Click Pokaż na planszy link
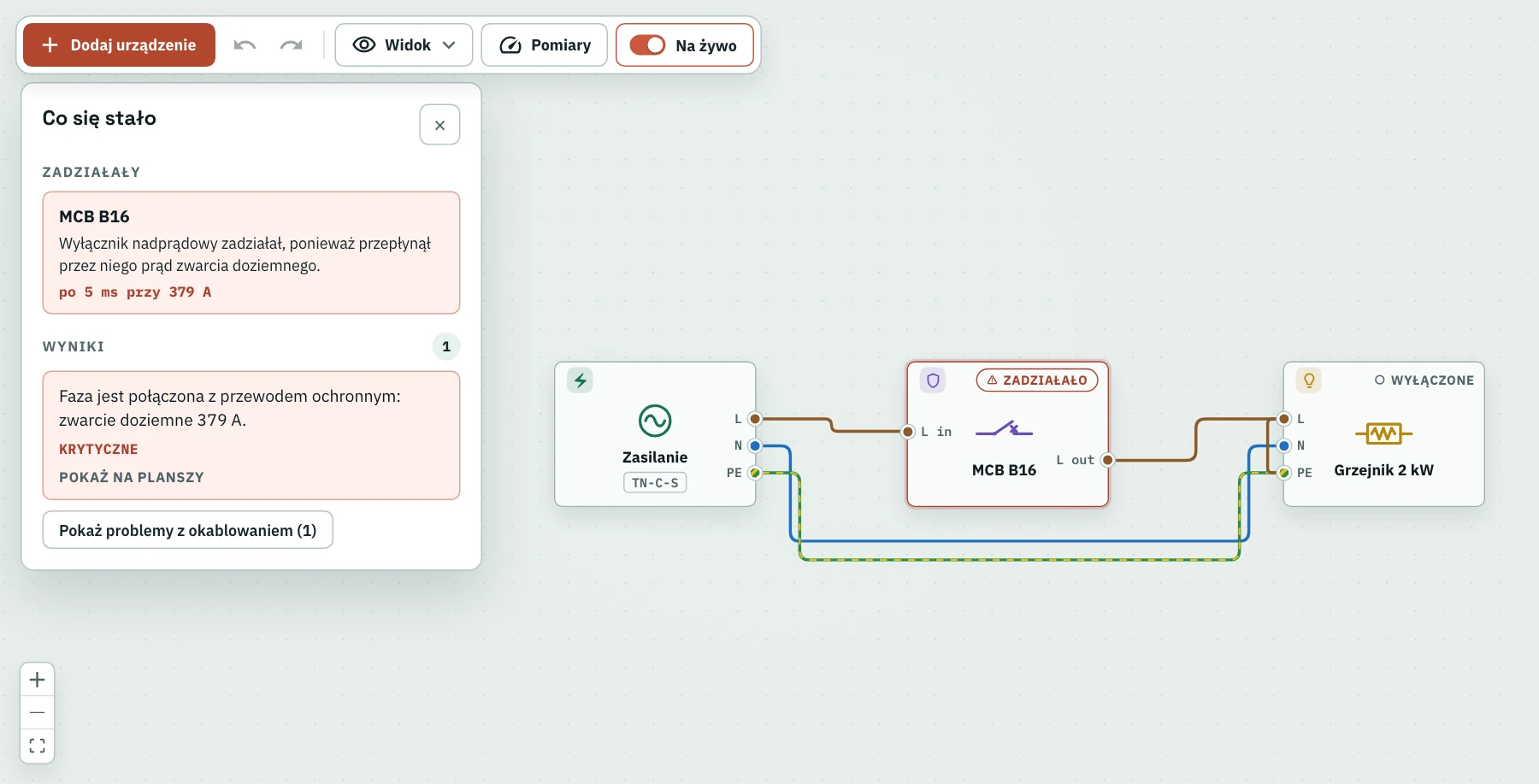1539x784 pixels. coord(132,477)
